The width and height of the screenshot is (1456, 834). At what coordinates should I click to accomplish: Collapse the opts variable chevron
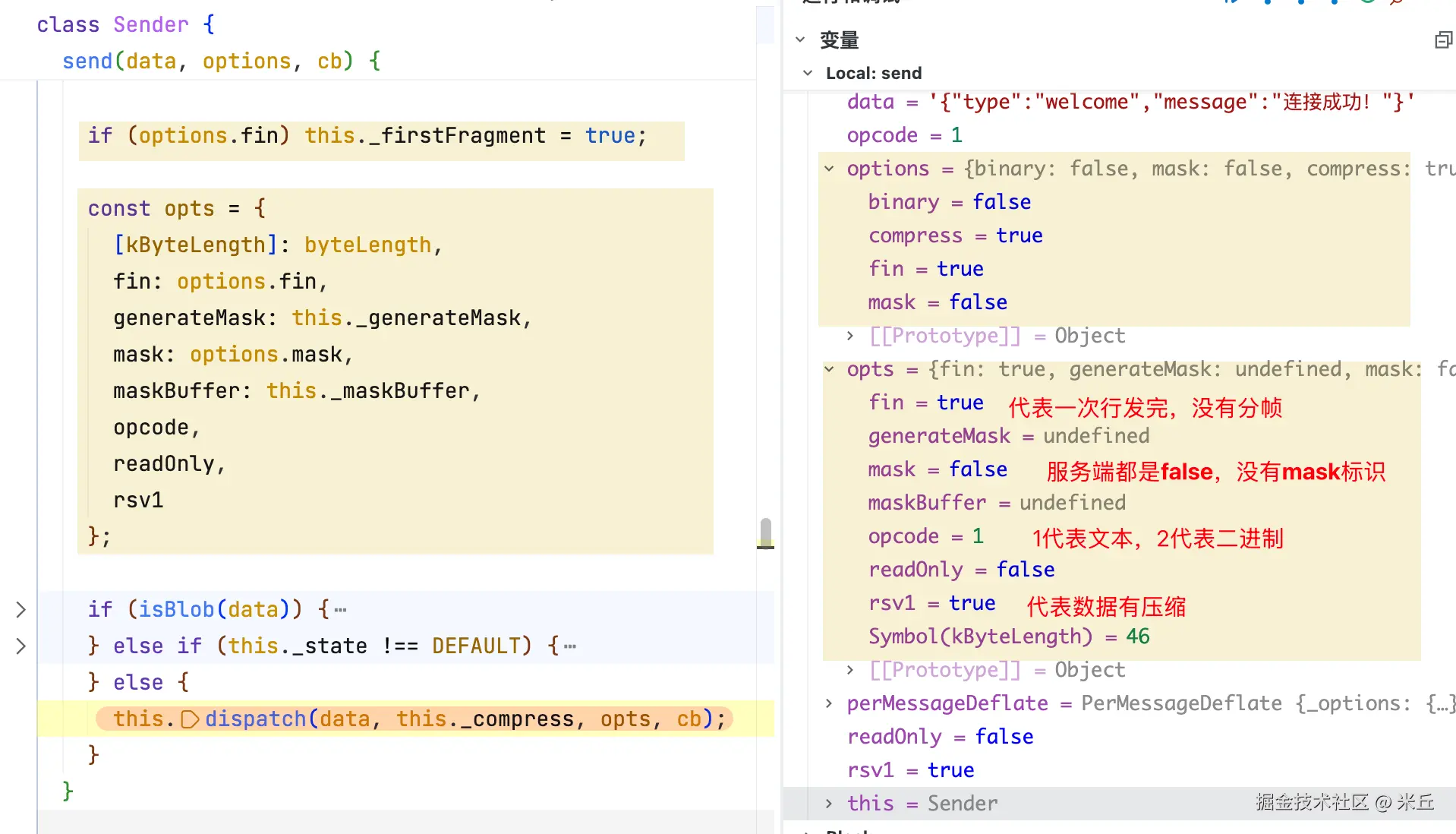829,369
